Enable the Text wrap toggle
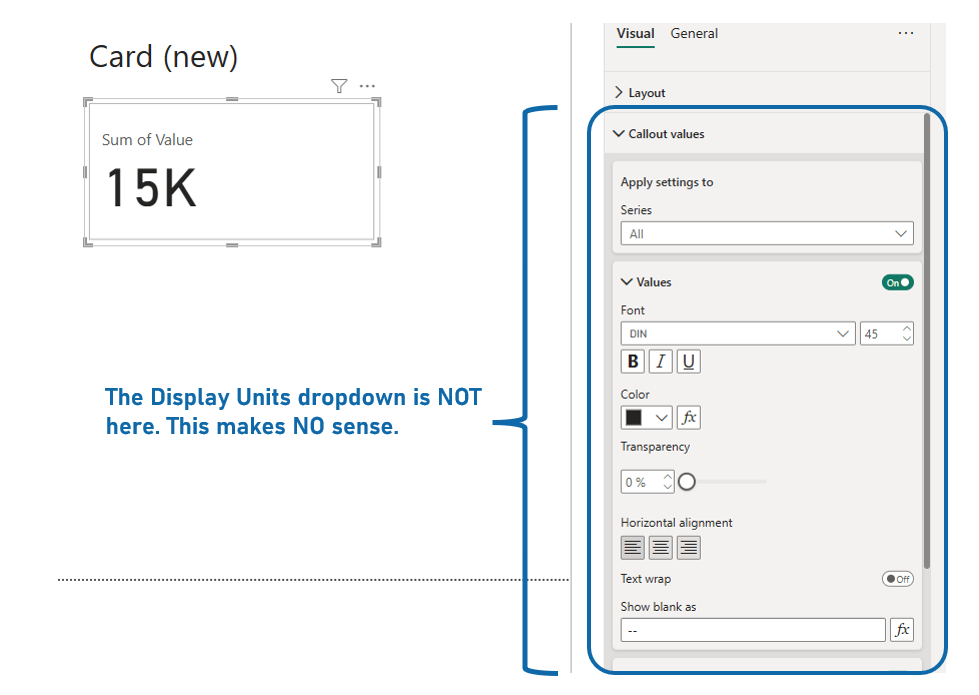 (x=897, y=579)
